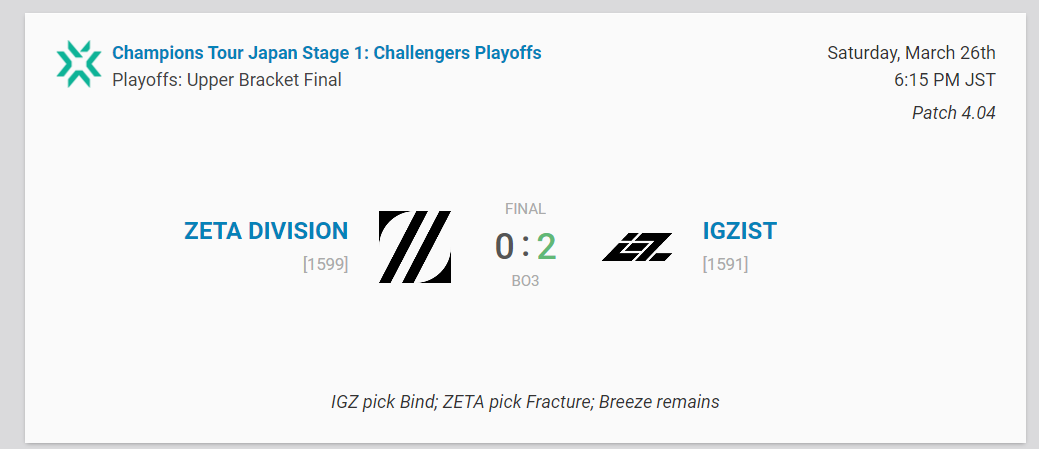Click ZETA DIVISION's 1599 rating
The height and width of the screenshot is (449, 1039).
coord(325,265)
